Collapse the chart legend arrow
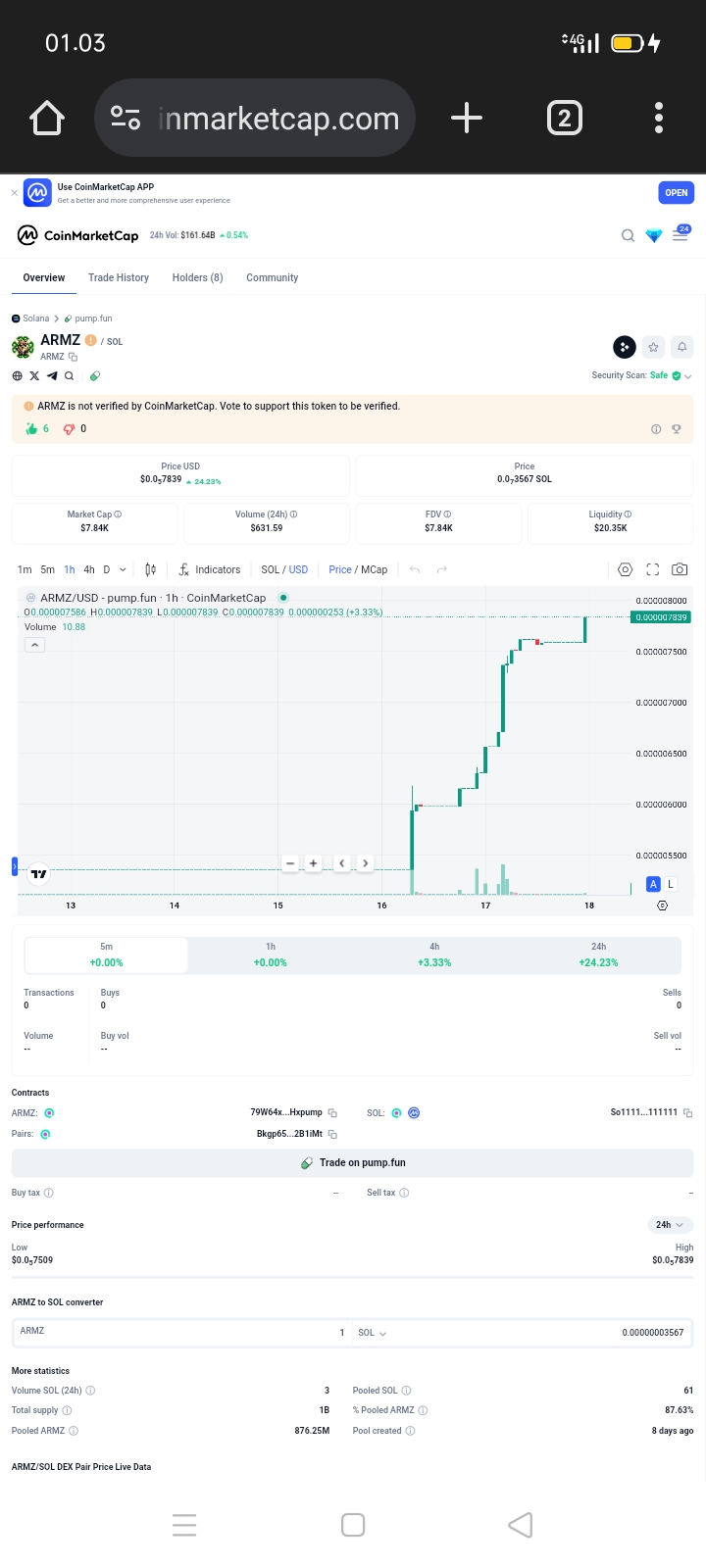The width and height of the screenshot is (706, 1568). click(x=34, y=645)
